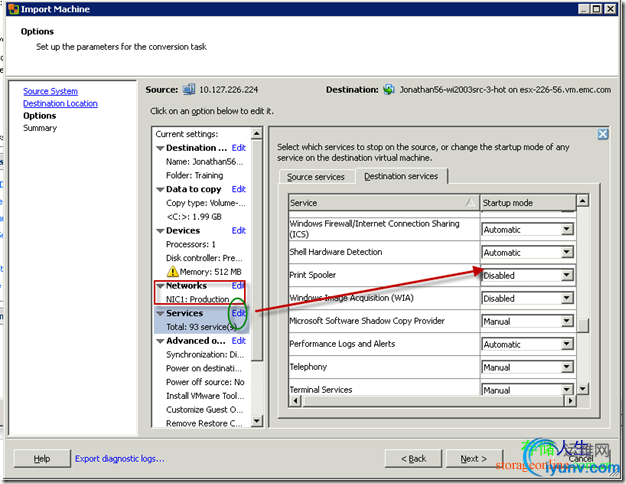Select Processors: 1 setting

tap(191, 244)
